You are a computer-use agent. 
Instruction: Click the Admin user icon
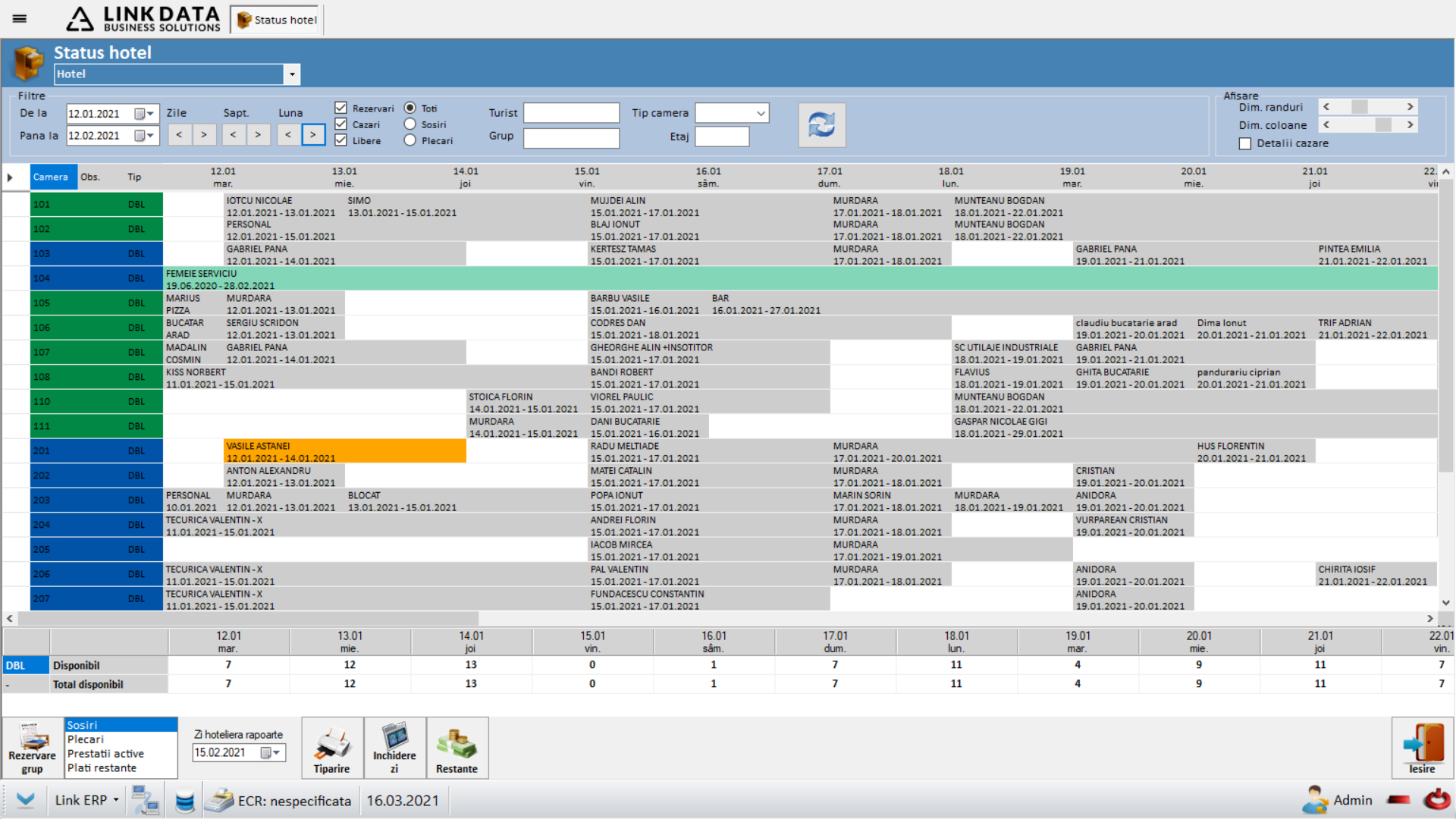click(x=1315, y=800)
